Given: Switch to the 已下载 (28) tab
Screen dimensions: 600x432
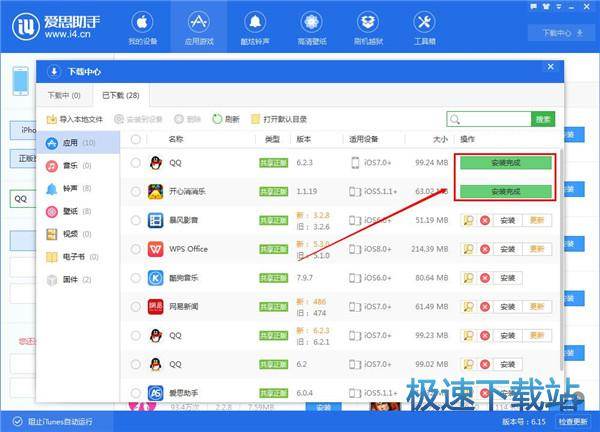Looking at the screenshot, I should coord(121,95).
